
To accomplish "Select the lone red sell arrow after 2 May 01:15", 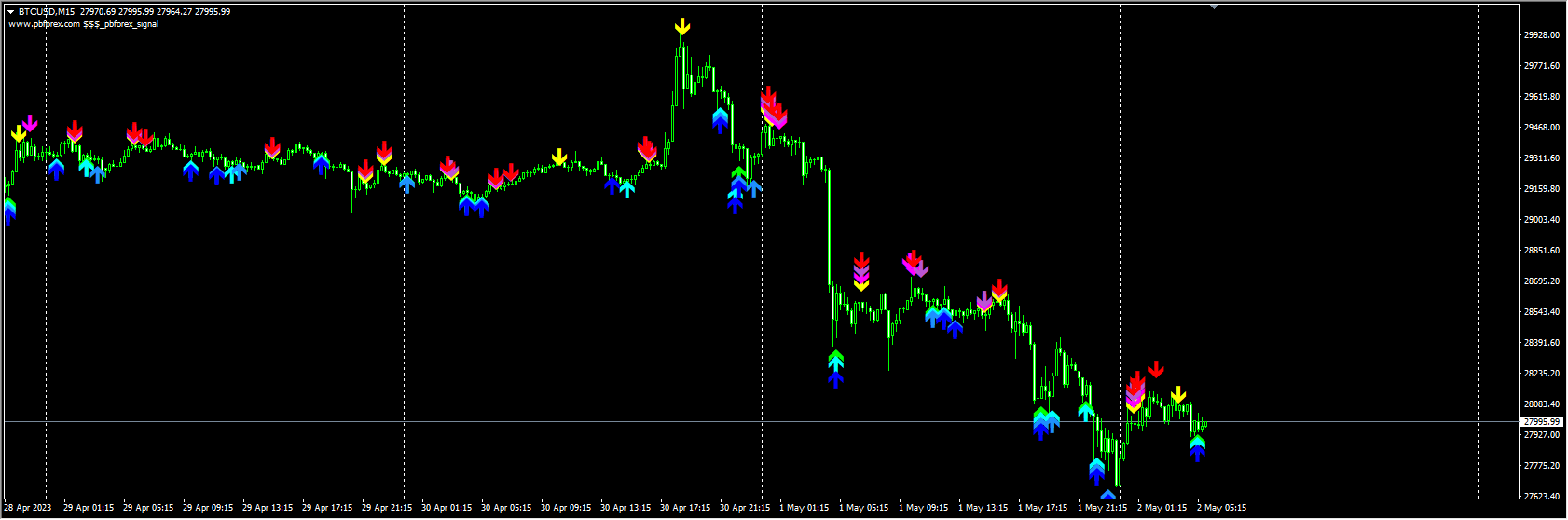I will point(1156,370).
